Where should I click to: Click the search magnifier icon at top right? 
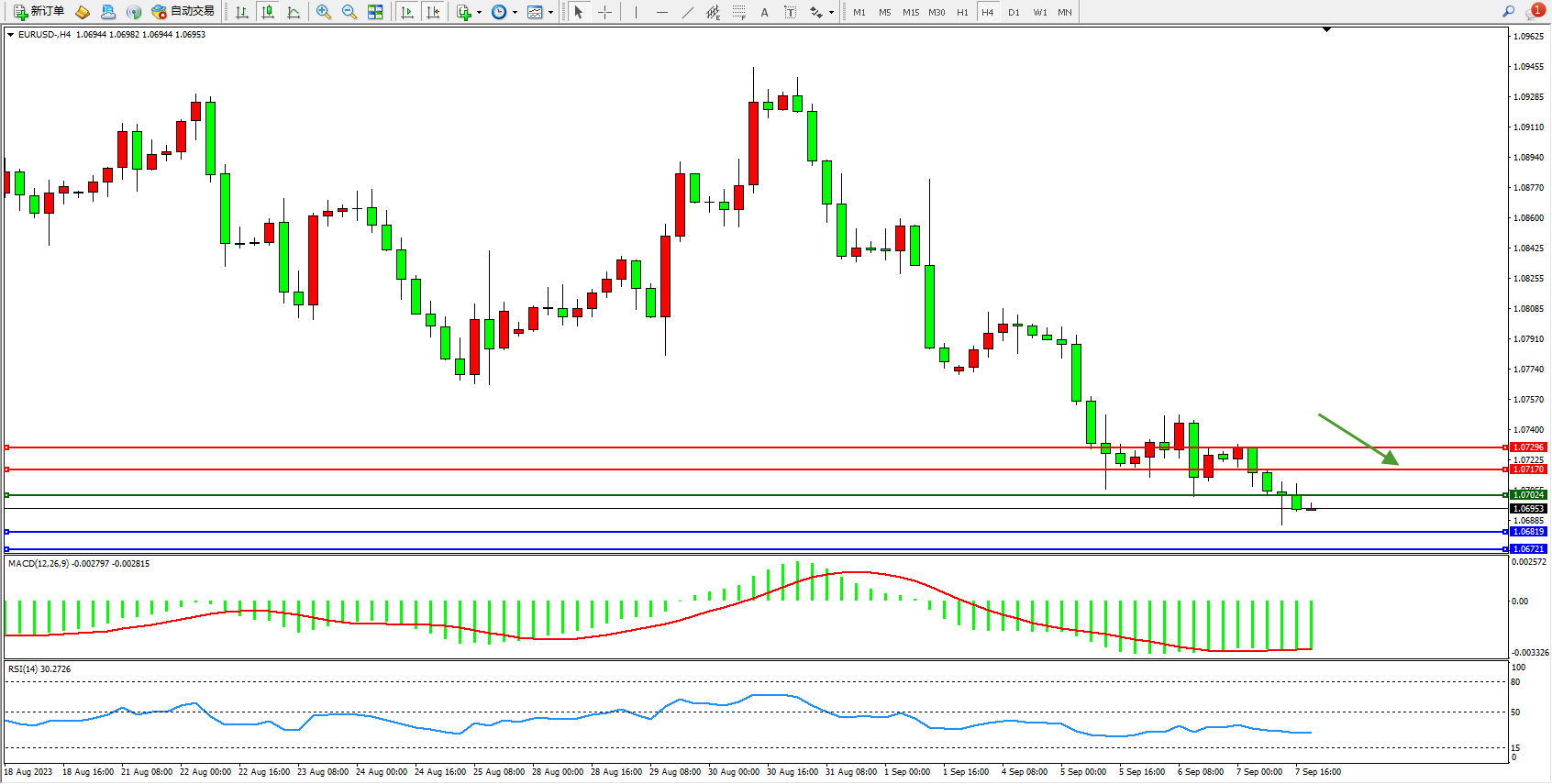[x=1508, y=11]
